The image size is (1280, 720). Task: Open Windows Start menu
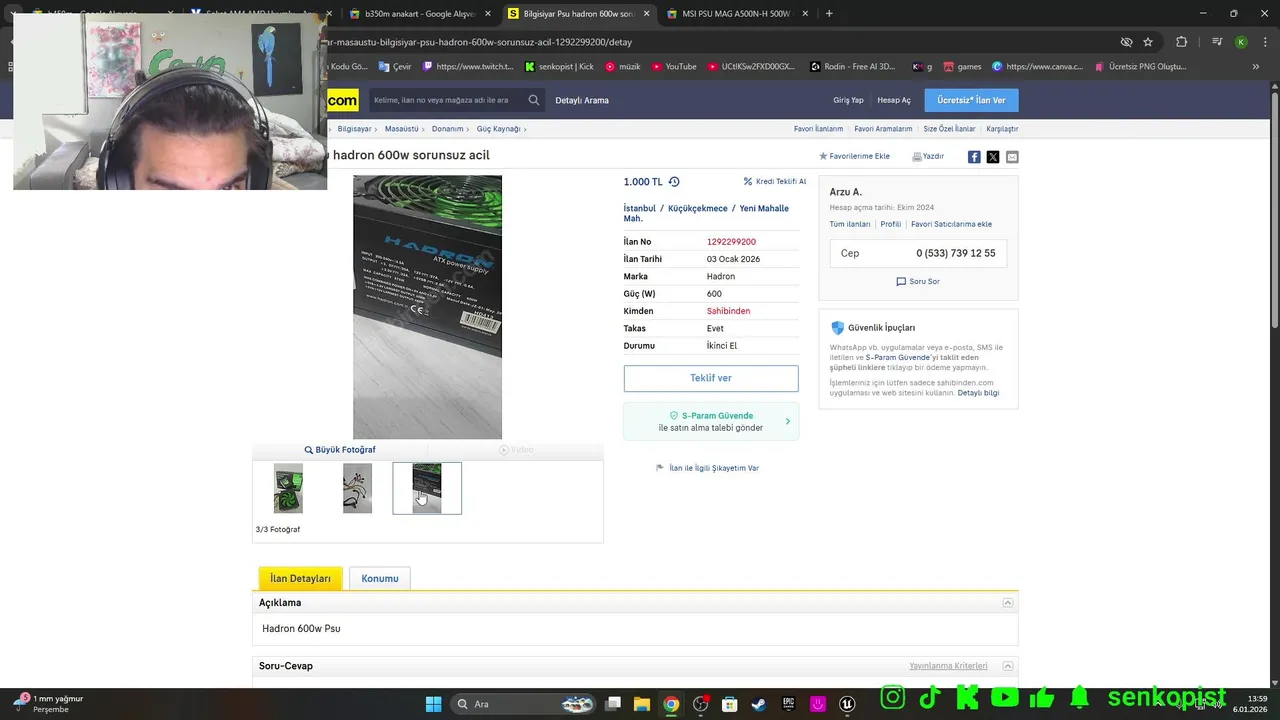point(433,704)
